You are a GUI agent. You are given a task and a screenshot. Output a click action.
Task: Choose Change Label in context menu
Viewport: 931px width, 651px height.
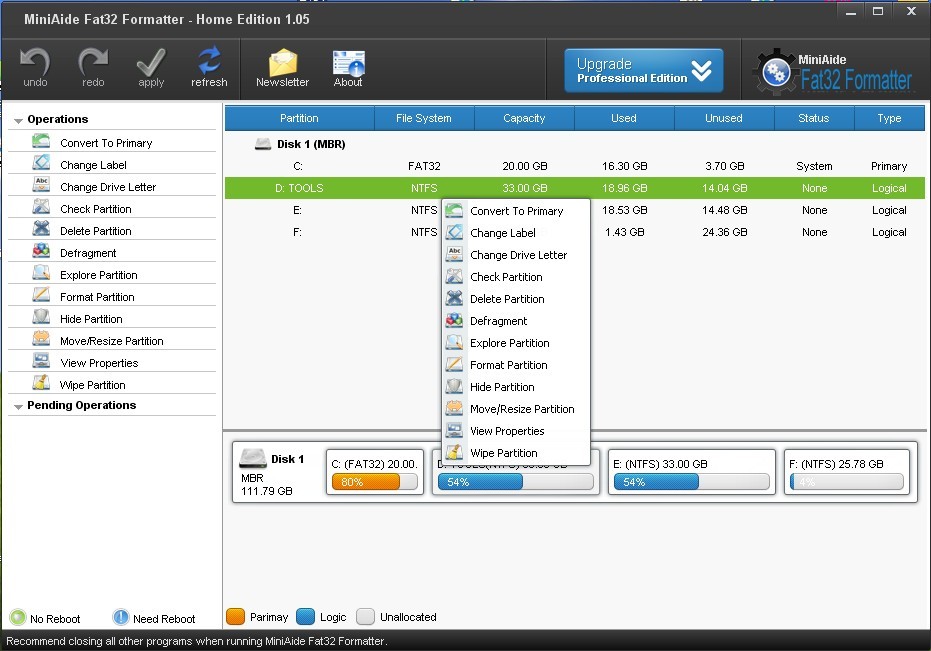tap(516, 233)
